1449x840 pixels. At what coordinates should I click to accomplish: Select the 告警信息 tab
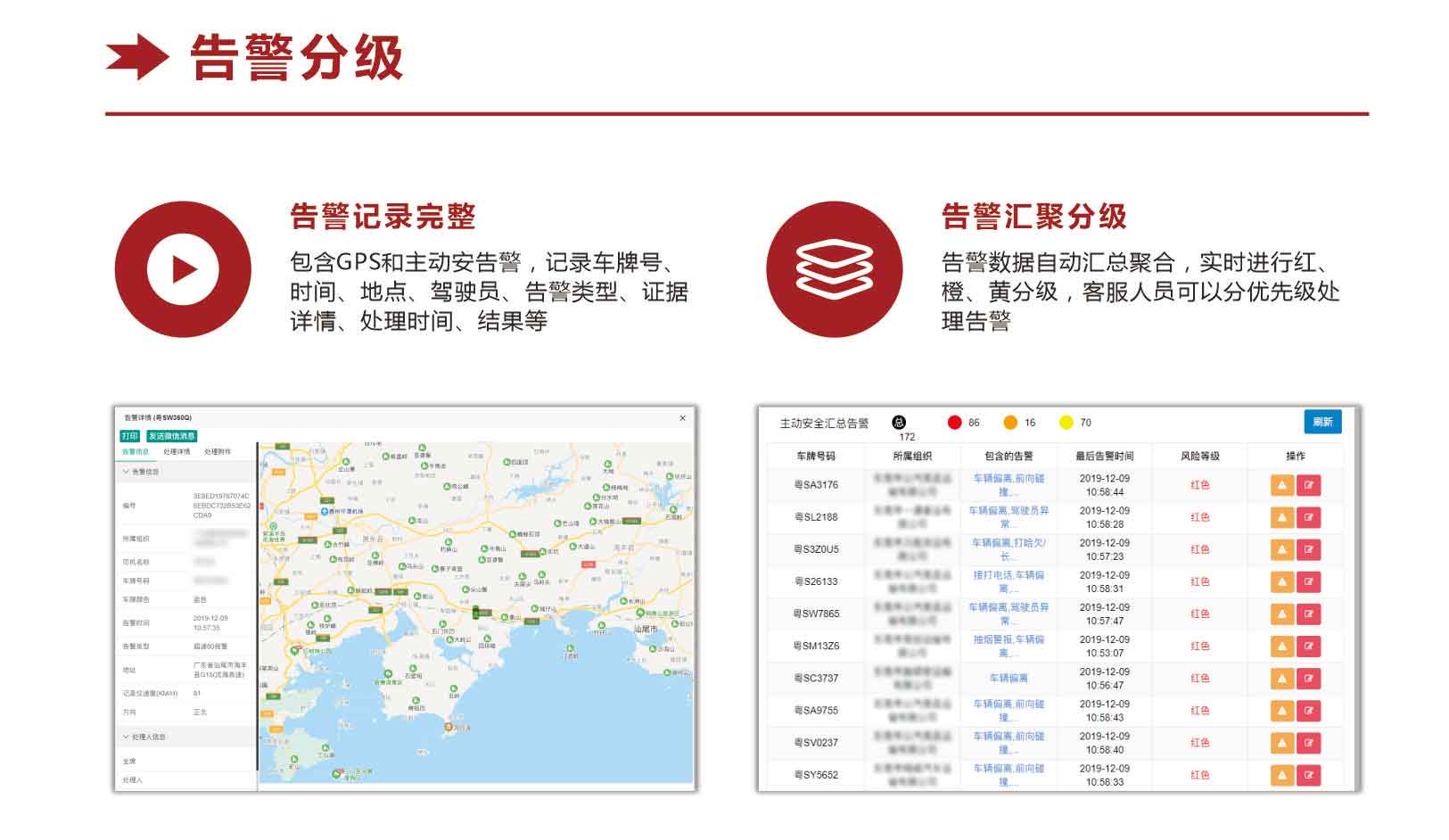136,452
